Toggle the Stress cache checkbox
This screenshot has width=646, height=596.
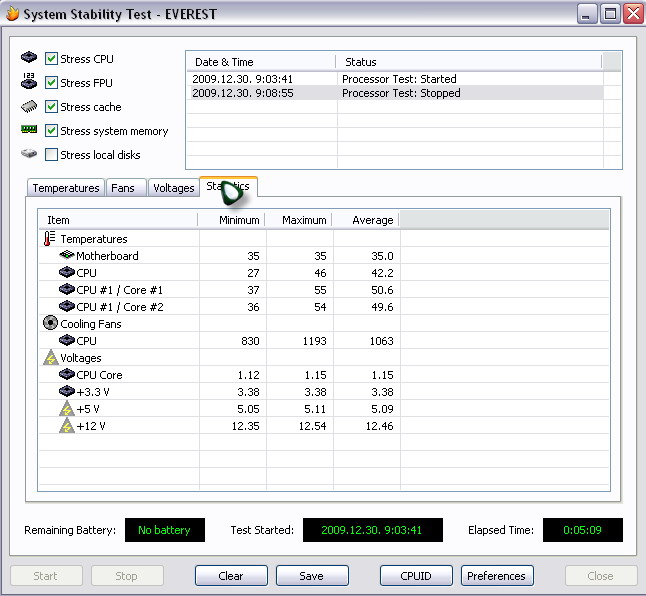click(51, 107)
